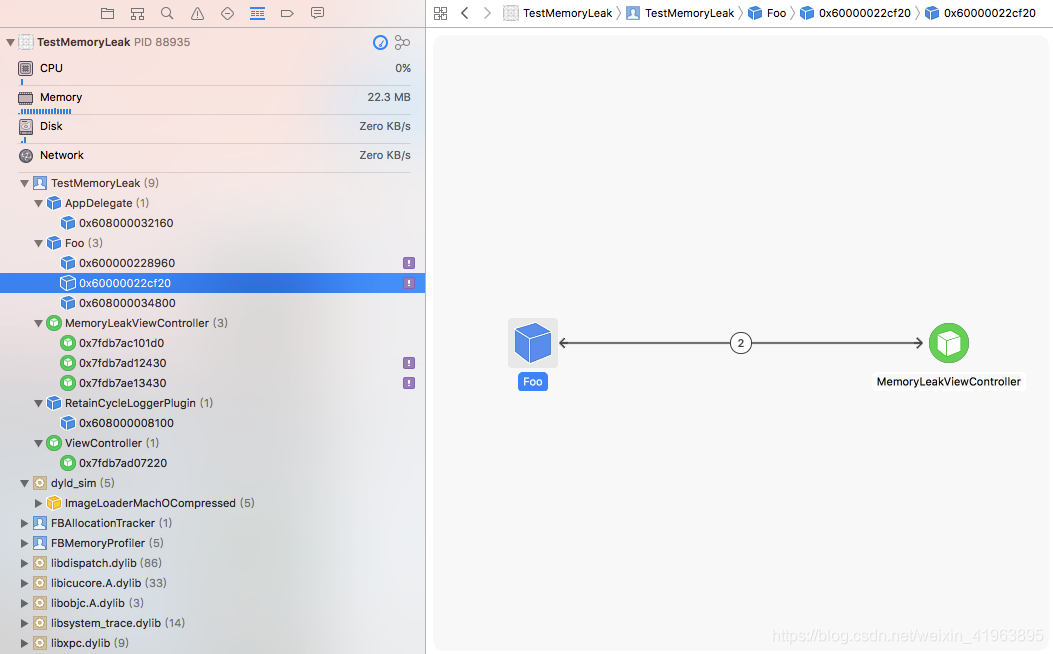Select the breakpoint diamond icon

227,13
